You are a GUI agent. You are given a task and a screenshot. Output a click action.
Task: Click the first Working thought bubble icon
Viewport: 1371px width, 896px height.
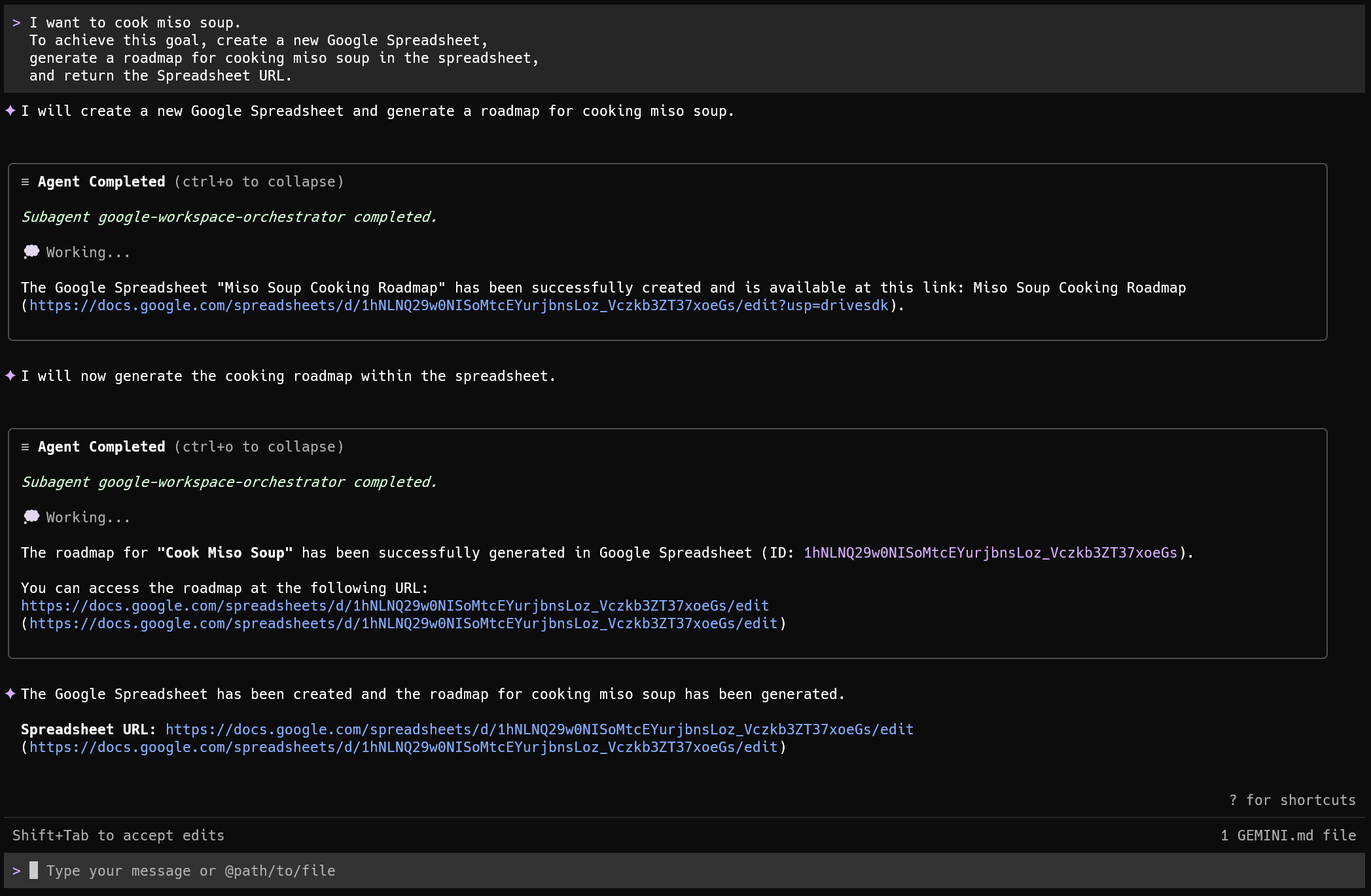coord(31,252)
